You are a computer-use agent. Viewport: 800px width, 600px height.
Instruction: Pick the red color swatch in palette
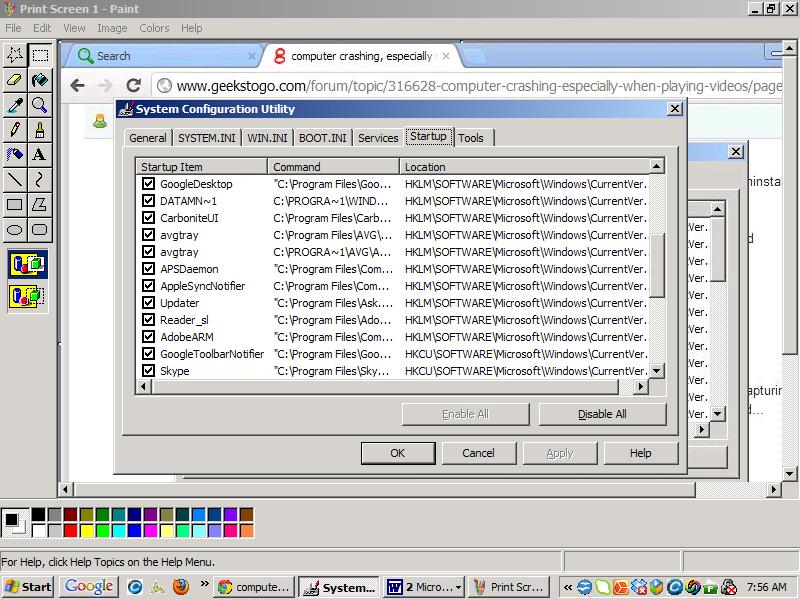coord(70,531)
